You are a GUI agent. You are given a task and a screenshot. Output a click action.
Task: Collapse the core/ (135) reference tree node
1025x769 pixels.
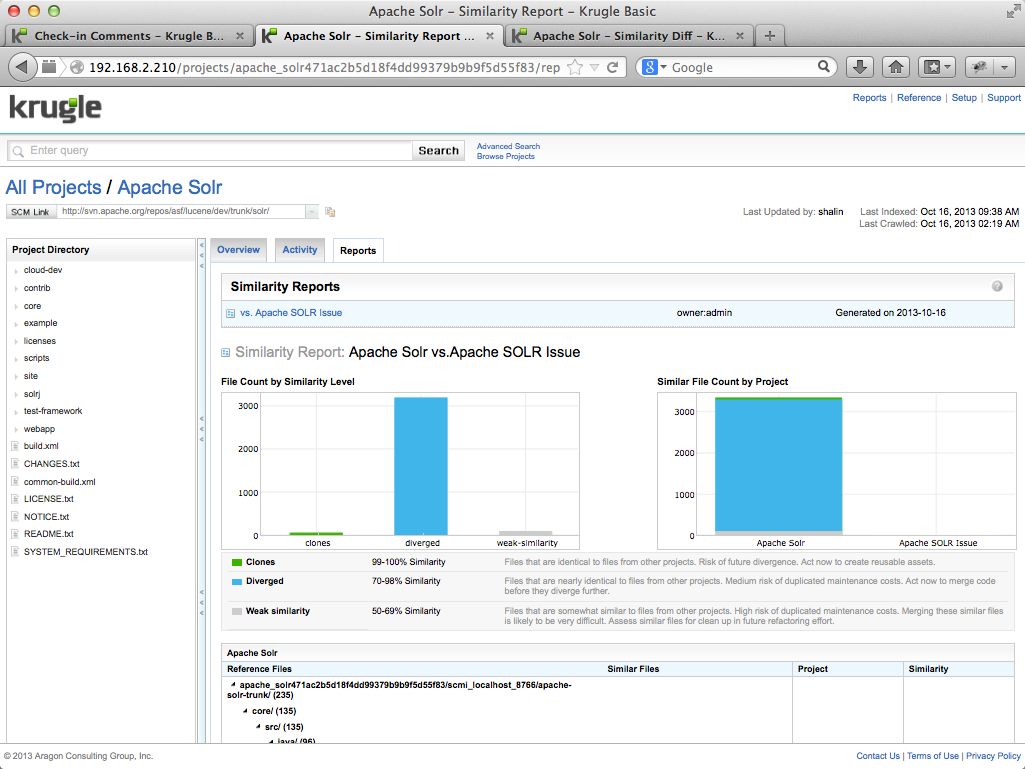pyautogui.click(x=245, y=711)
